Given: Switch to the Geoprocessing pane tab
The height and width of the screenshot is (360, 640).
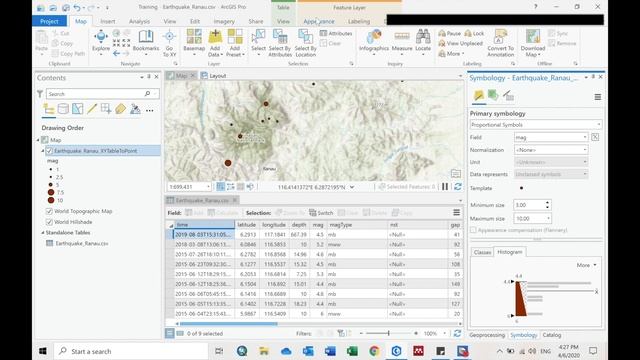Looking at the screenshot, I should (x=487, y=335).
